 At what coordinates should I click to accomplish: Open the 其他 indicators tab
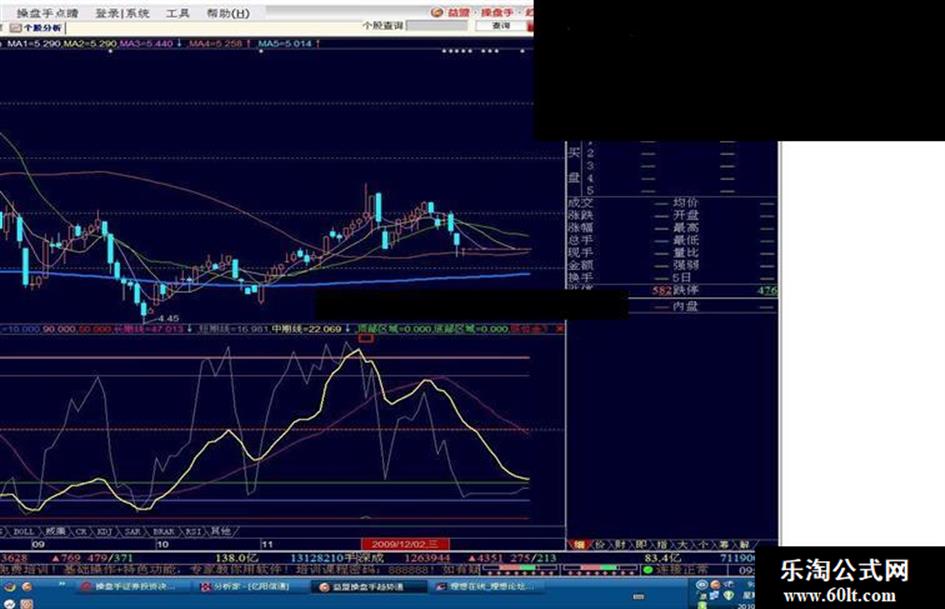coord(221,532)
